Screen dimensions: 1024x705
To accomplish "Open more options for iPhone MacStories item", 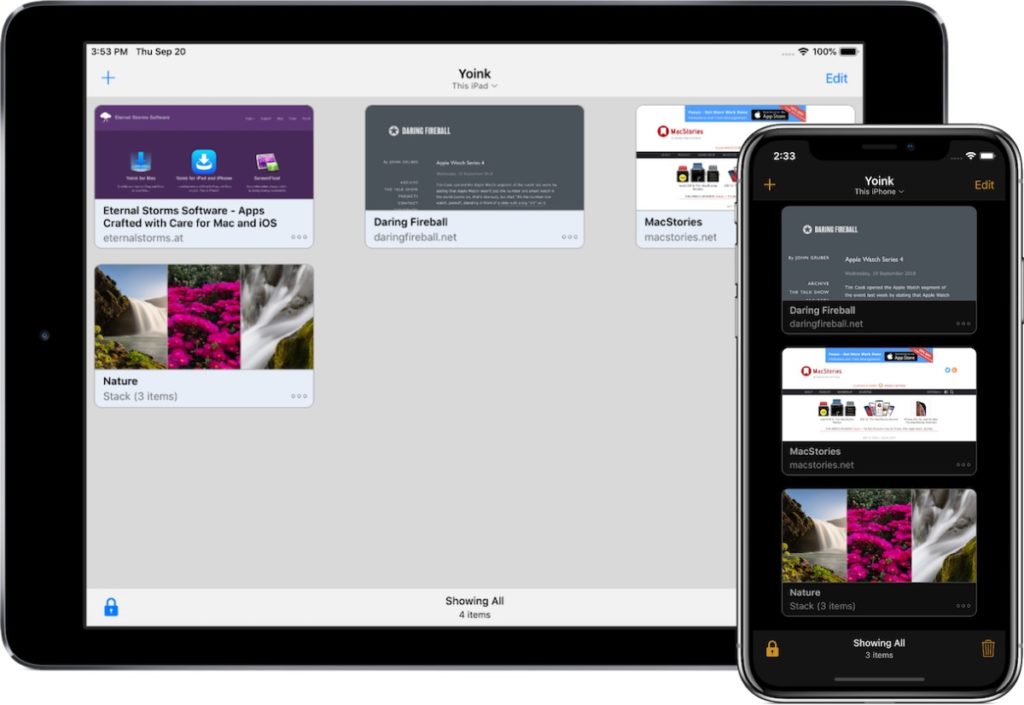I will (x=963, y=465).
